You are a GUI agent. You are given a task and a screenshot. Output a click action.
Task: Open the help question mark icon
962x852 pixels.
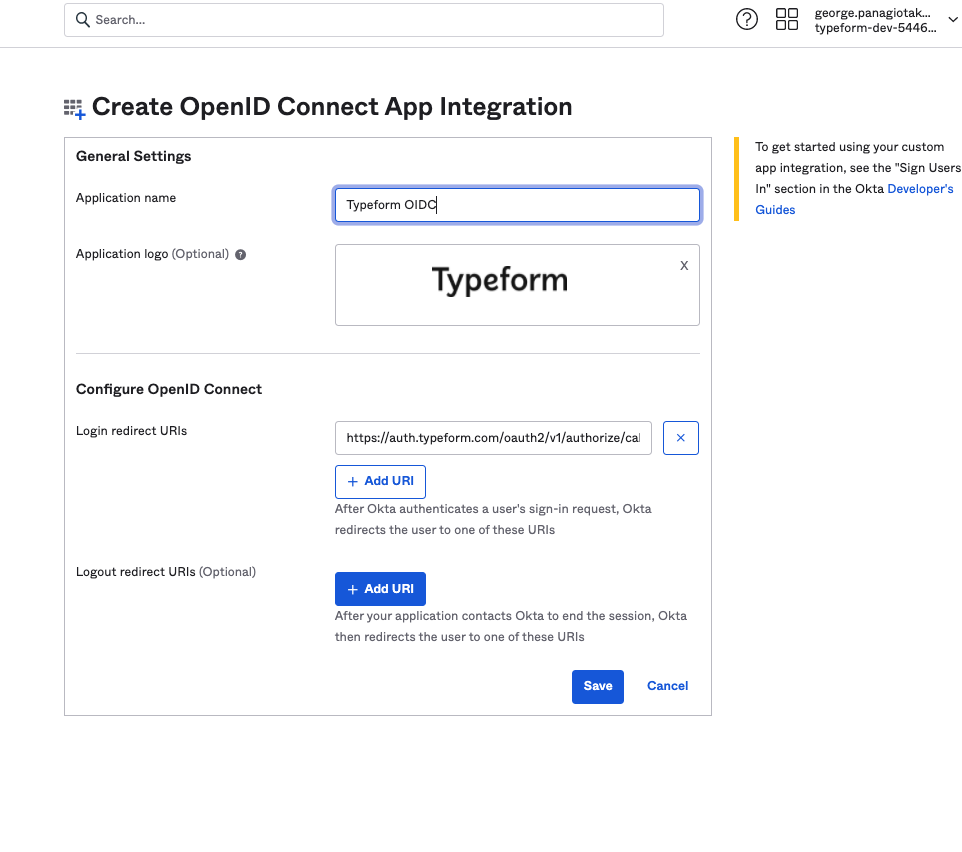(x=747, y=20)
